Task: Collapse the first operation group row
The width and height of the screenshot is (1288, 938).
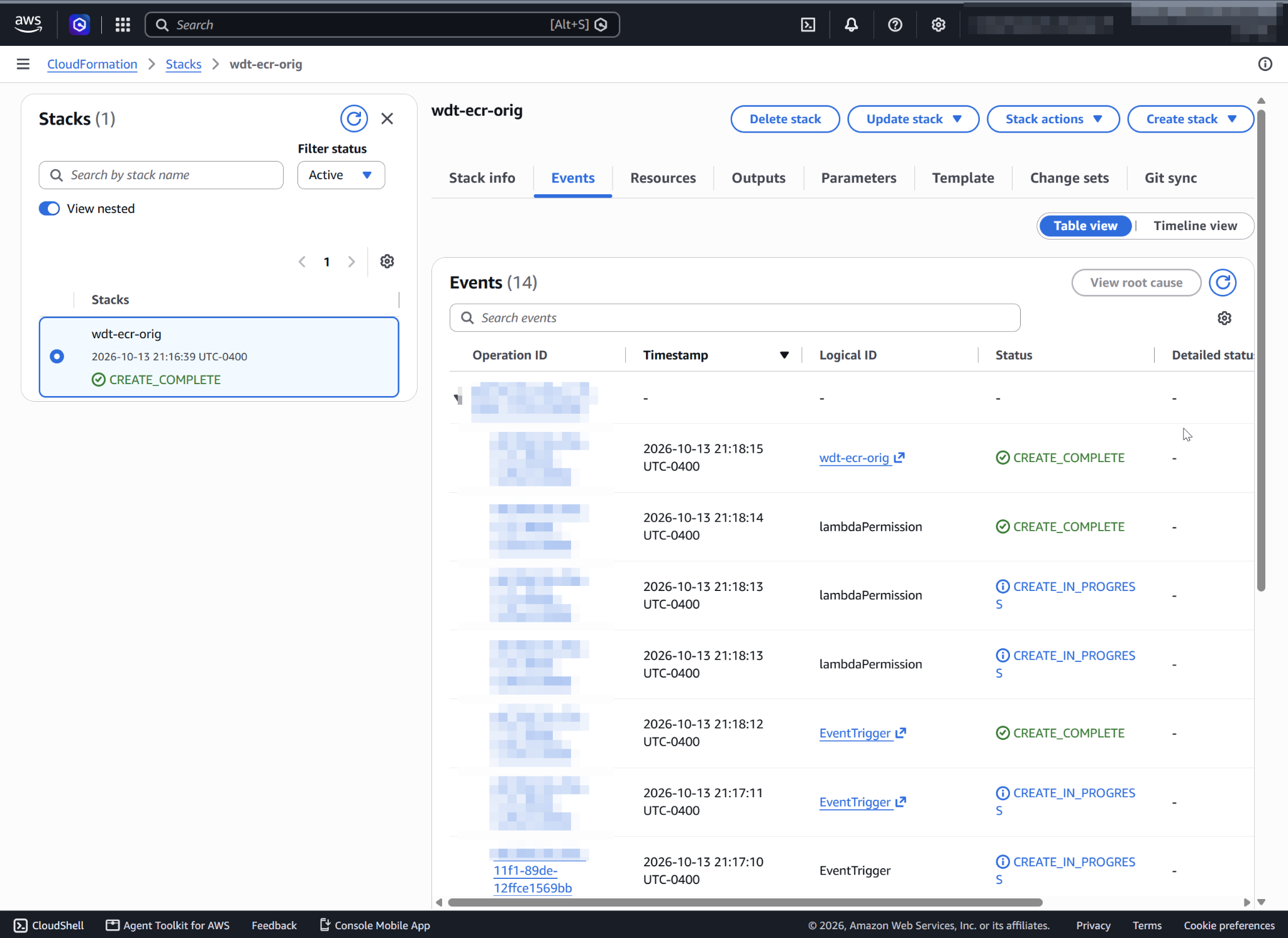Action: click(458, 398)
